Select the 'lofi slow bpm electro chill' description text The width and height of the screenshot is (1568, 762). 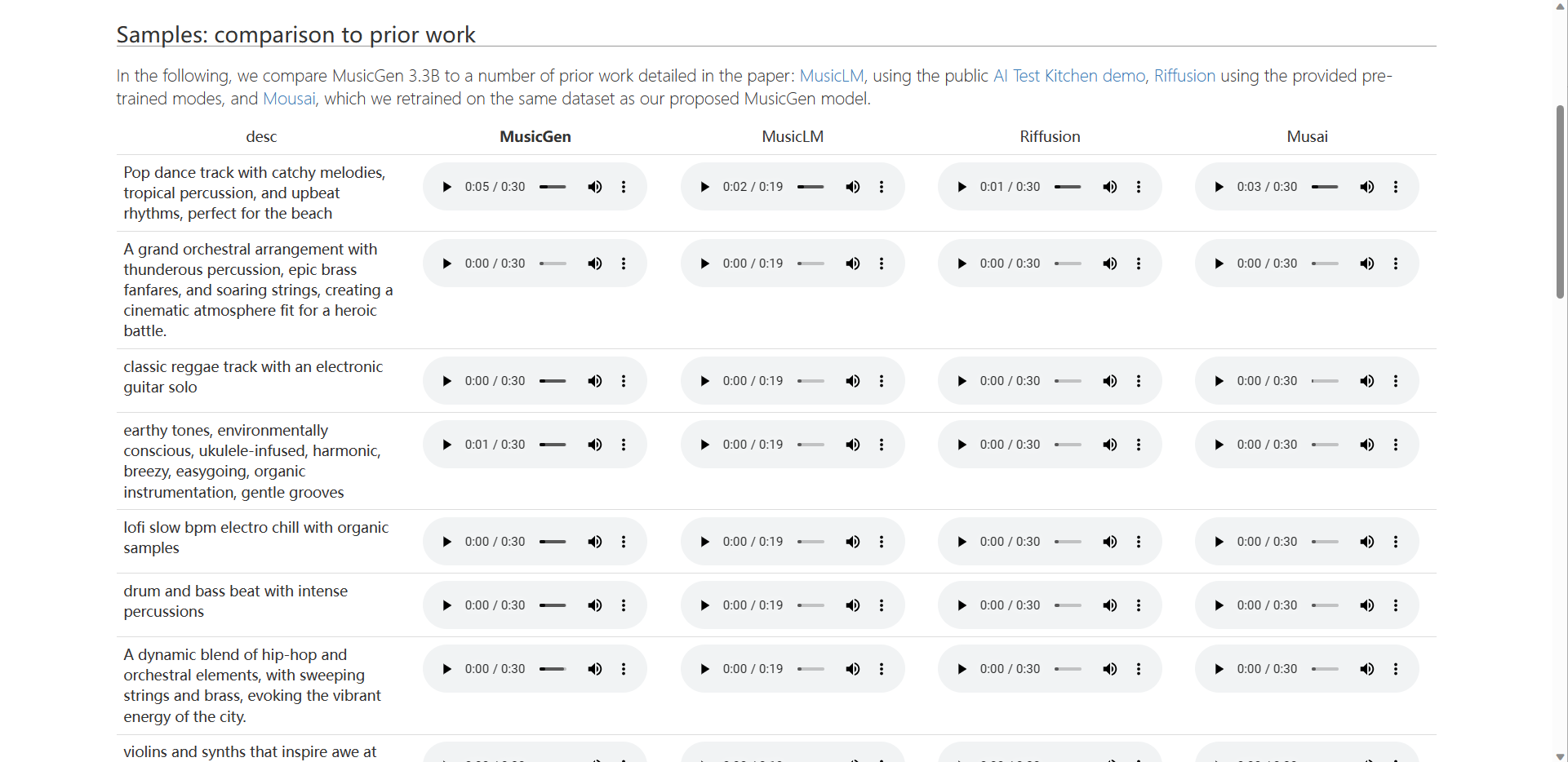(256, 538)
